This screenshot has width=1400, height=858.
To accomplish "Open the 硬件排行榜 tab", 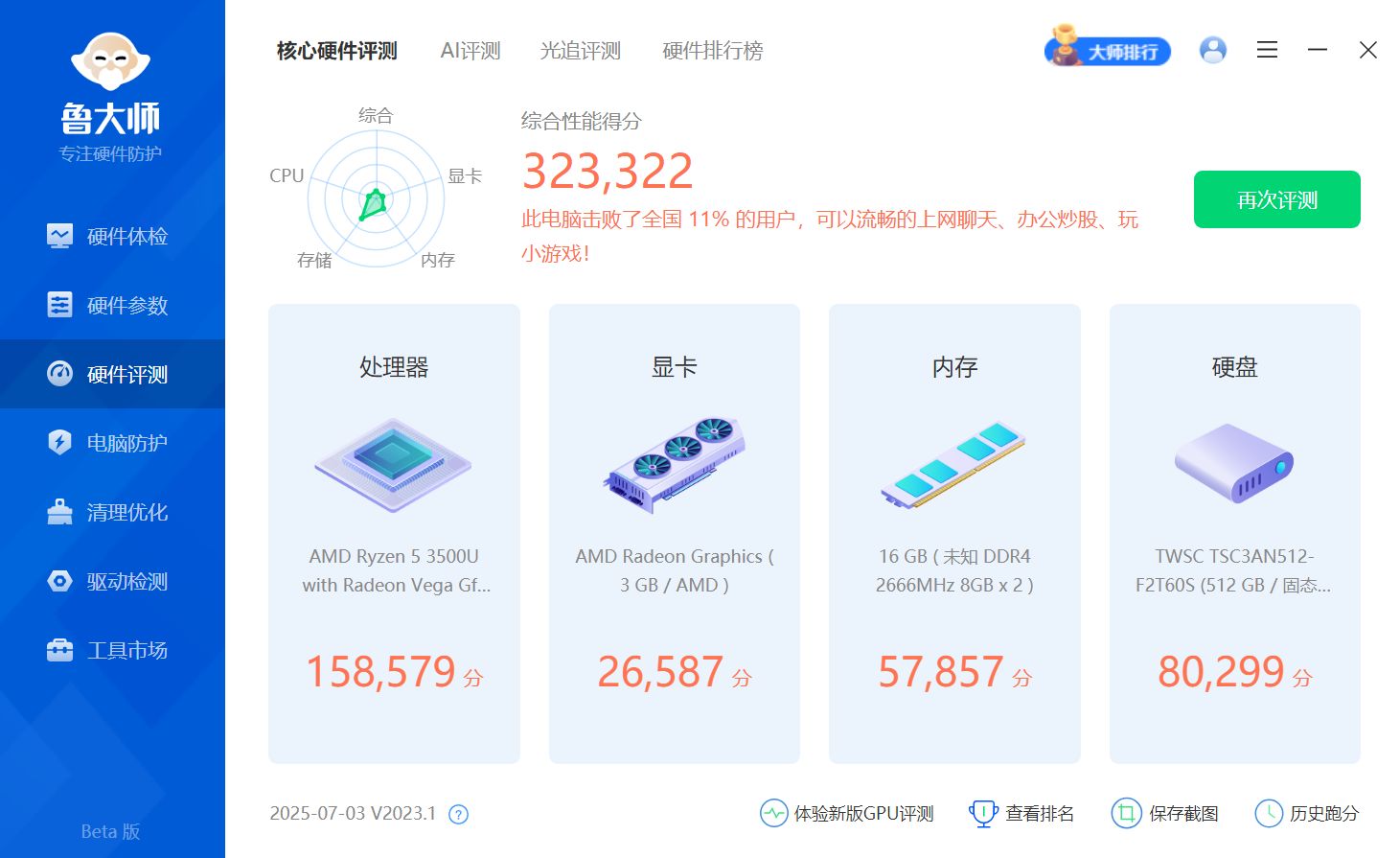I will tap(711, 51).
